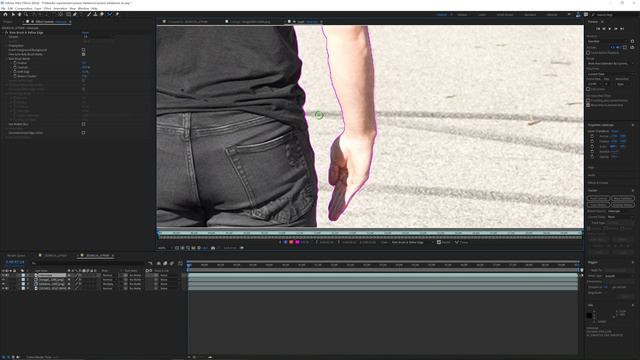Image resolution: width=640 pixels, height=360 pixels.
Task: Select the Roto Brush tool
Action: (109, 14)
